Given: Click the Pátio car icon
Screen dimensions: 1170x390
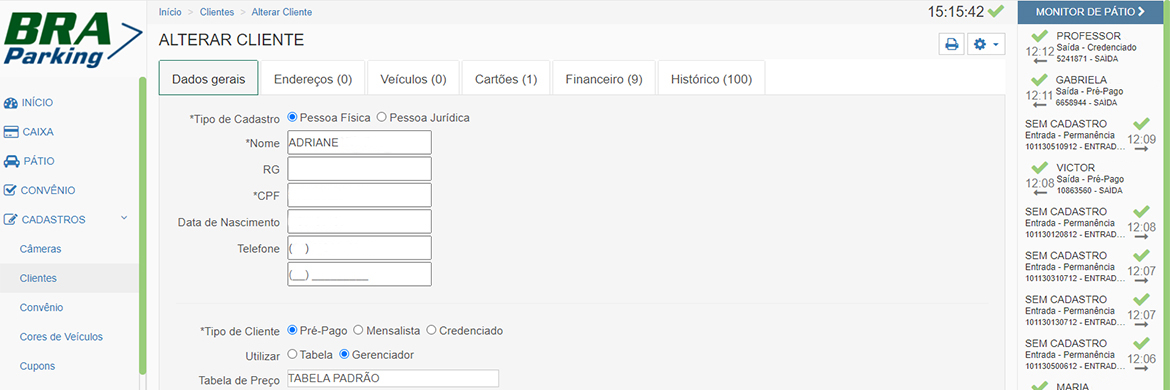Looking at the screenshot, I should (x=10, y=161).
